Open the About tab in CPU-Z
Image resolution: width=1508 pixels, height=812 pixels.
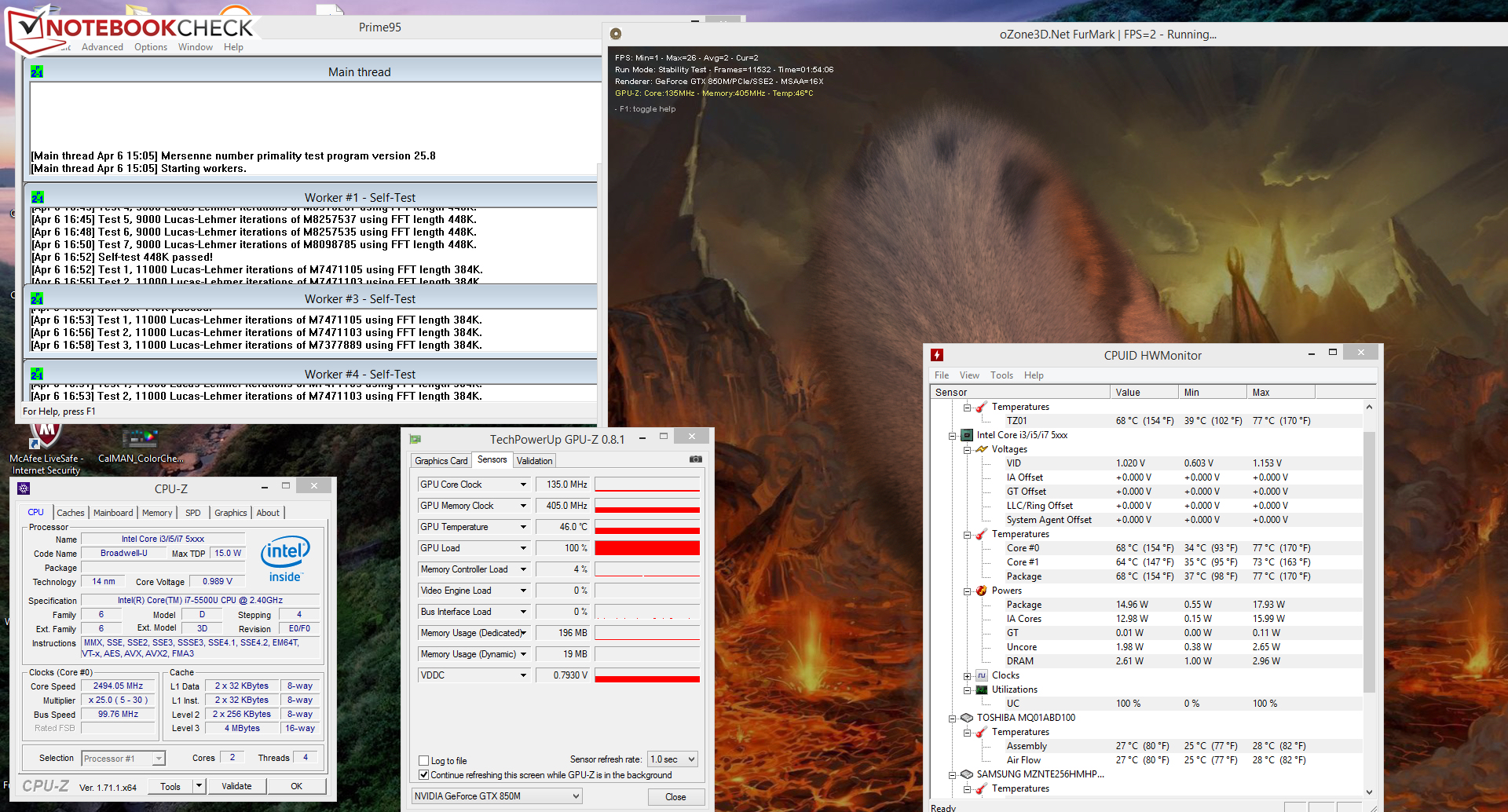tap(268, 513)
